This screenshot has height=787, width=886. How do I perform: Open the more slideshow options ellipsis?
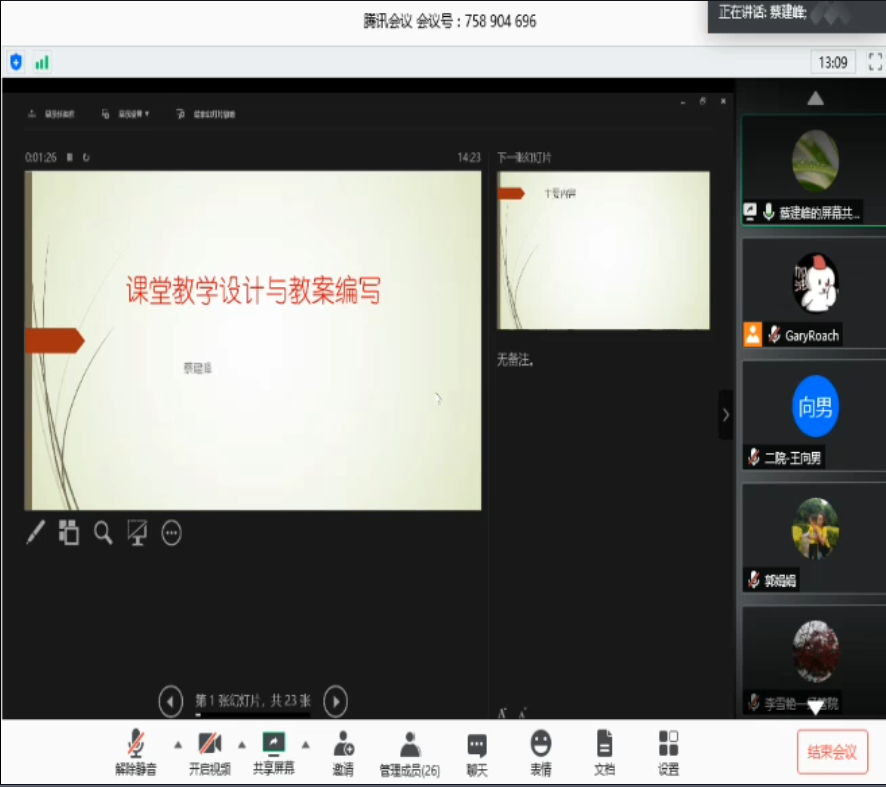tap(172, 533)
